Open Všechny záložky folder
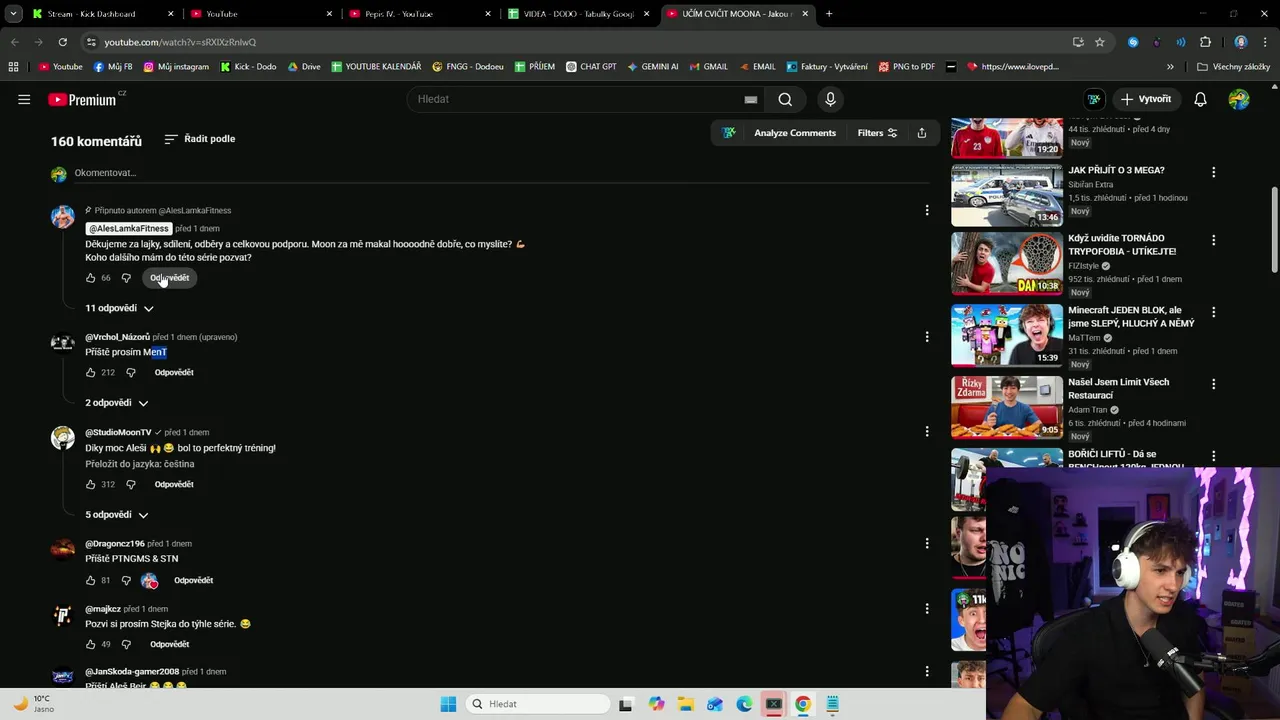 tap(1233, 67)
